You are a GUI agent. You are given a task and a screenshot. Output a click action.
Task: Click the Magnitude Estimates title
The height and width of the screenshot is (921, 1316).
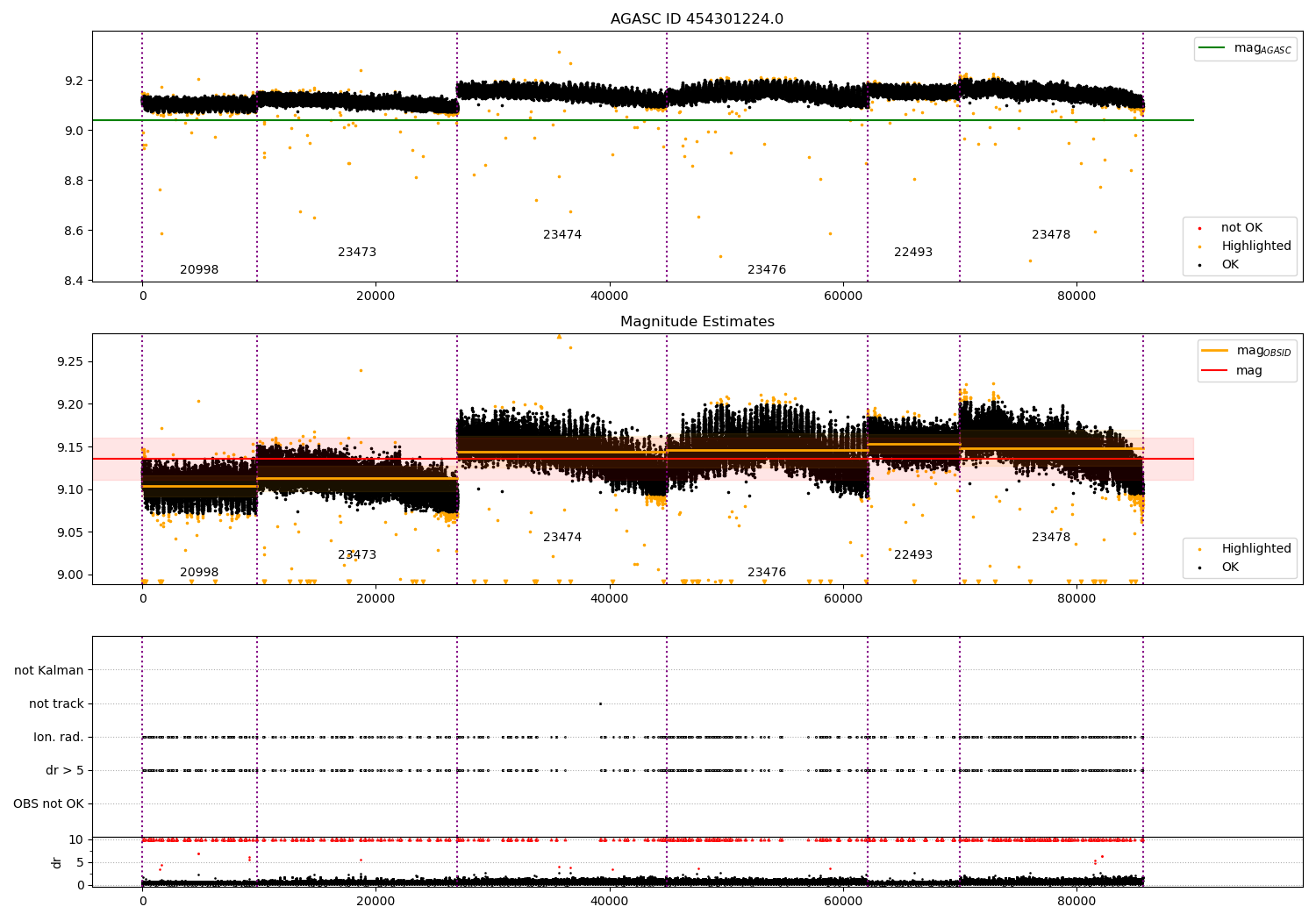697,321
